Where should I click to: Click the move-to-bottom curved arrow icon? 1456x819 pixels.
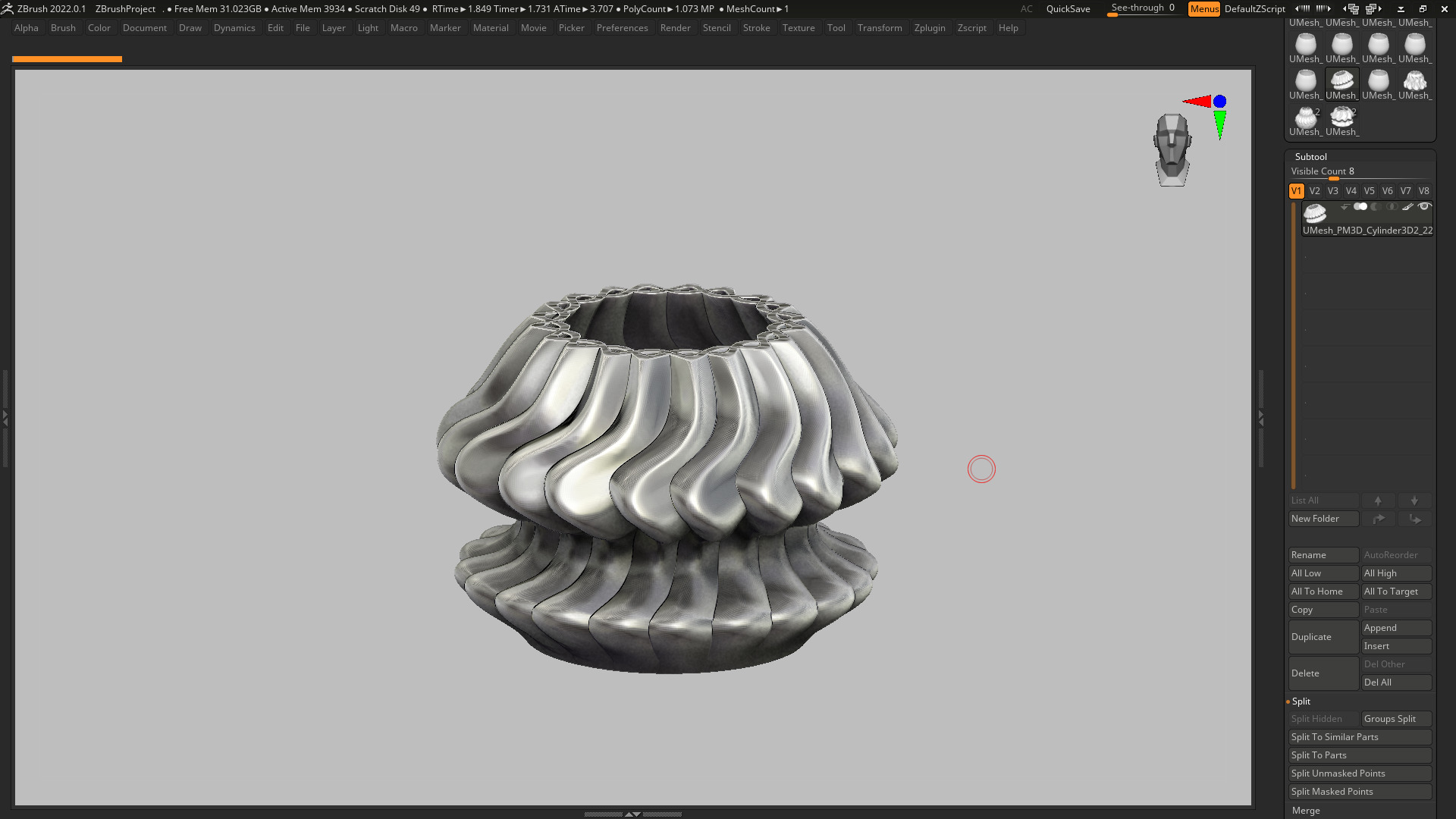(1414, 519)
